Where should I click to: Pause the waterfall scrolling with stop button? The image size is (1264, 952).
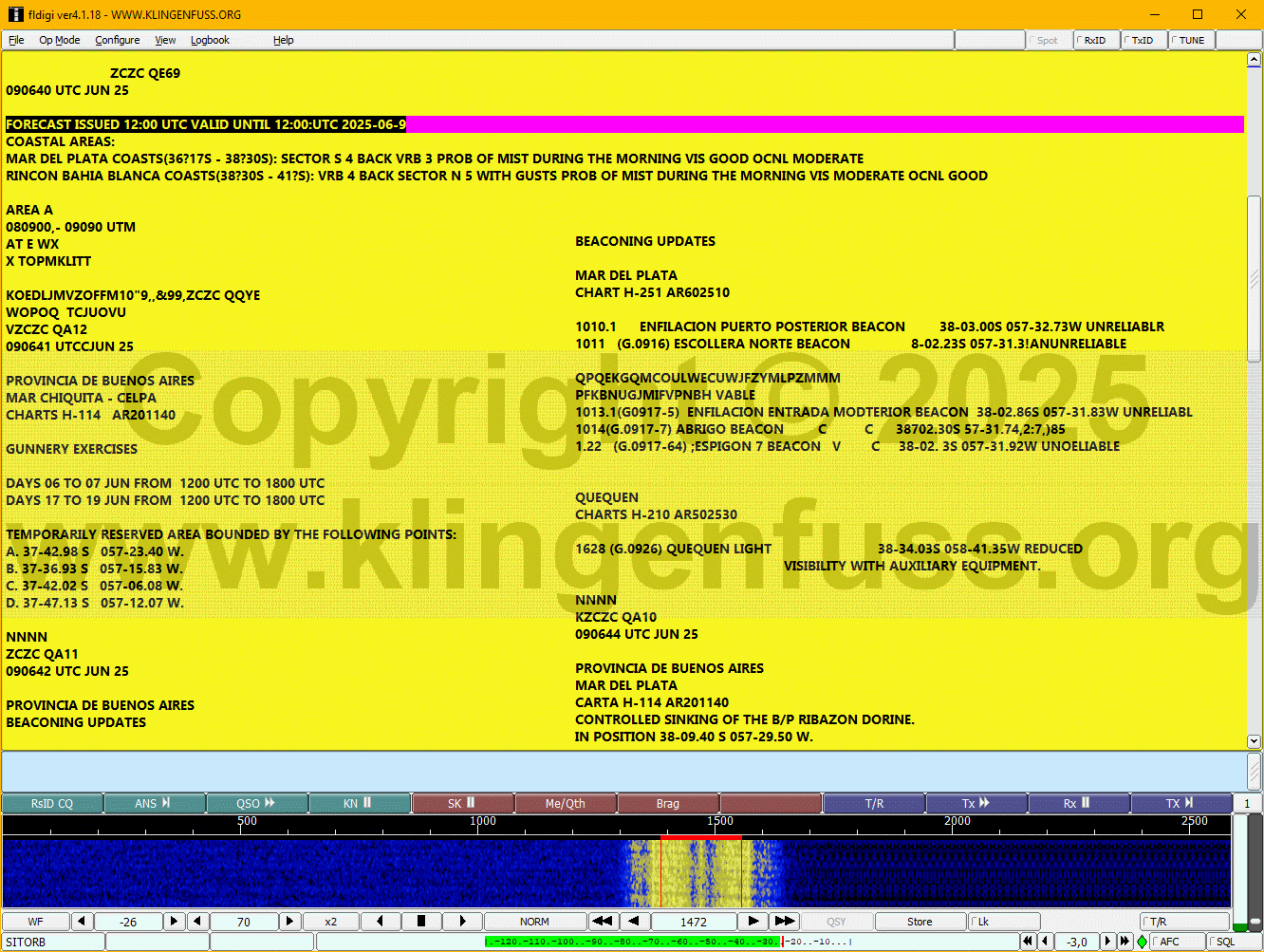[421, 921]
